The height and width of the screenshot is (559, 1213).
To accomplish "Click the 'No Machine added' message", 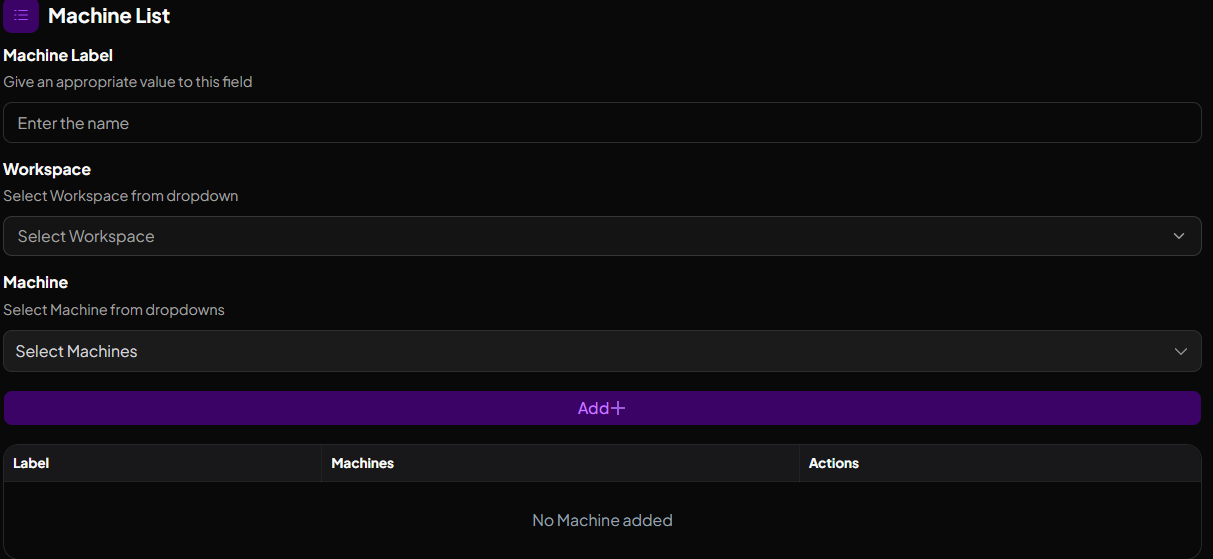I will 602,520.
